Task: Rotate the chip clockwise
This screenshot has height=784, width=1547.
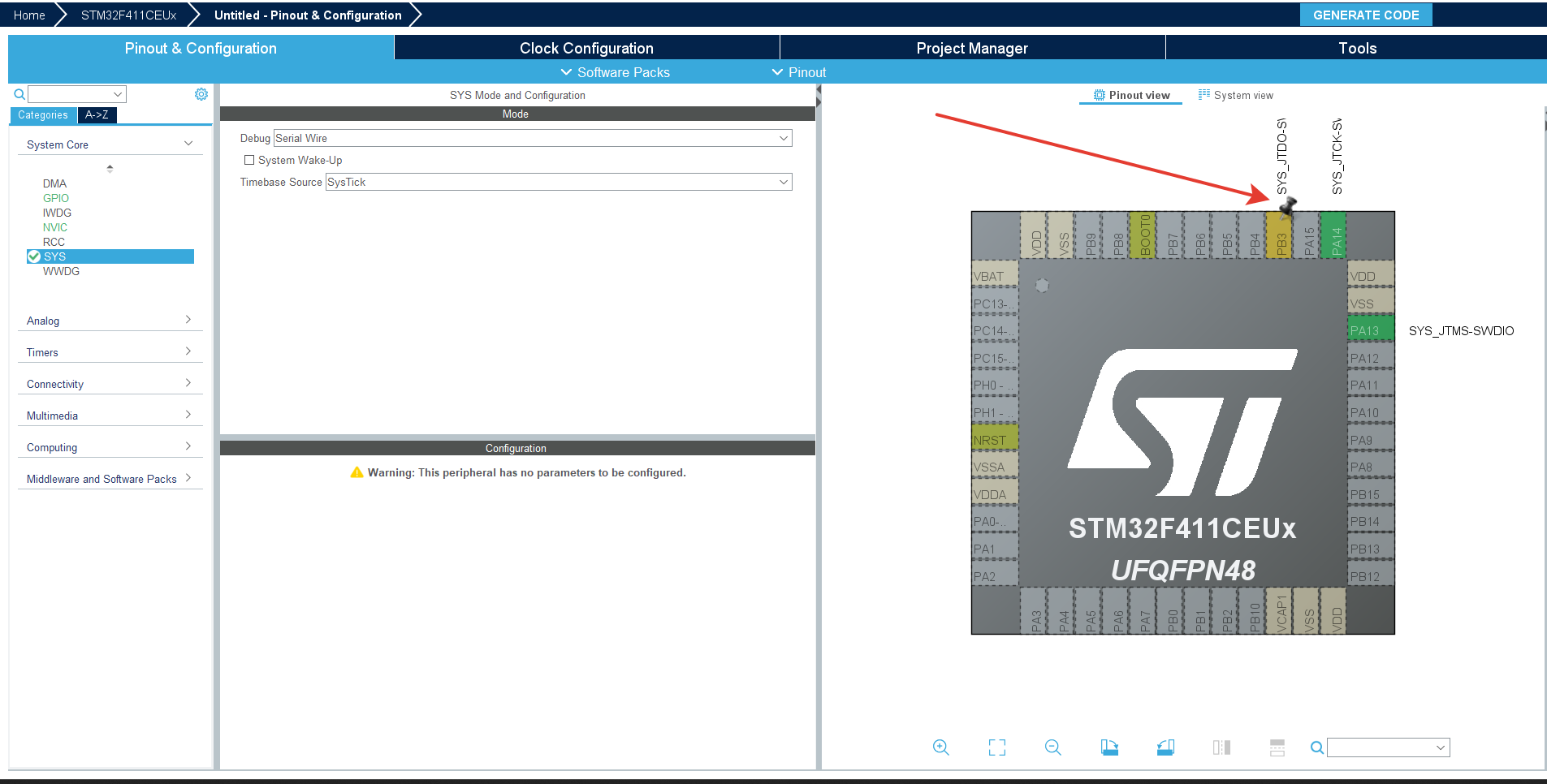Action: click(x=1109, y=747)
